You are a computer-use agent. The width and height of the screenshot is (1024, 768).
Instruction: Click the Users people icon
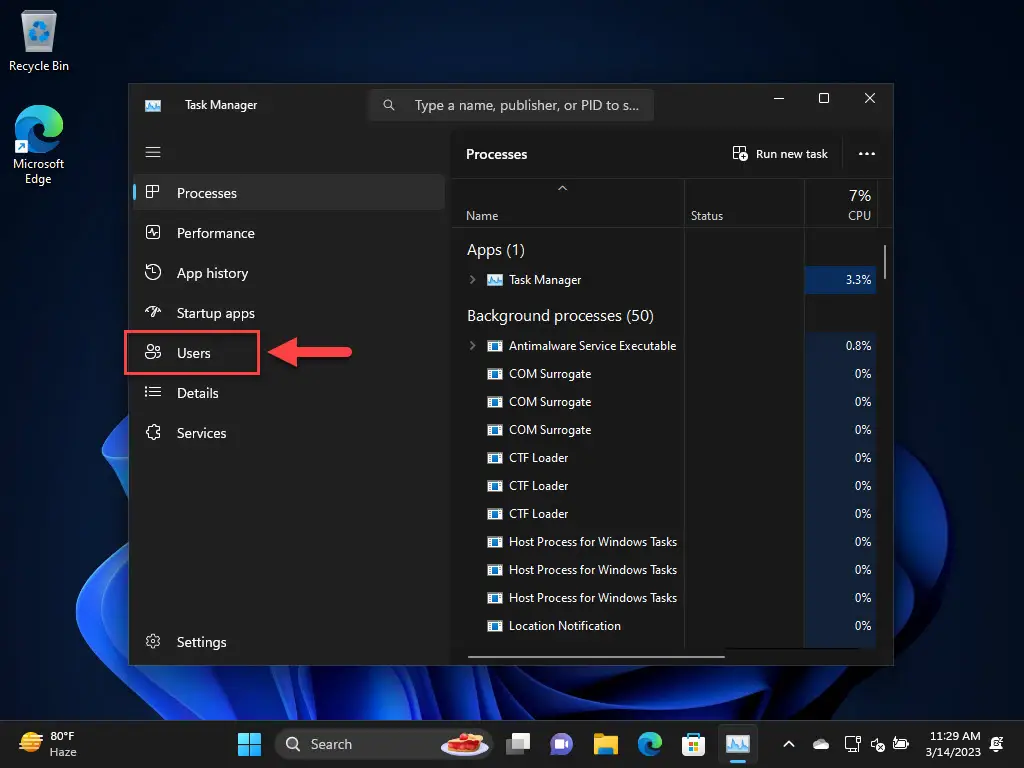click(x=153, y=352)
